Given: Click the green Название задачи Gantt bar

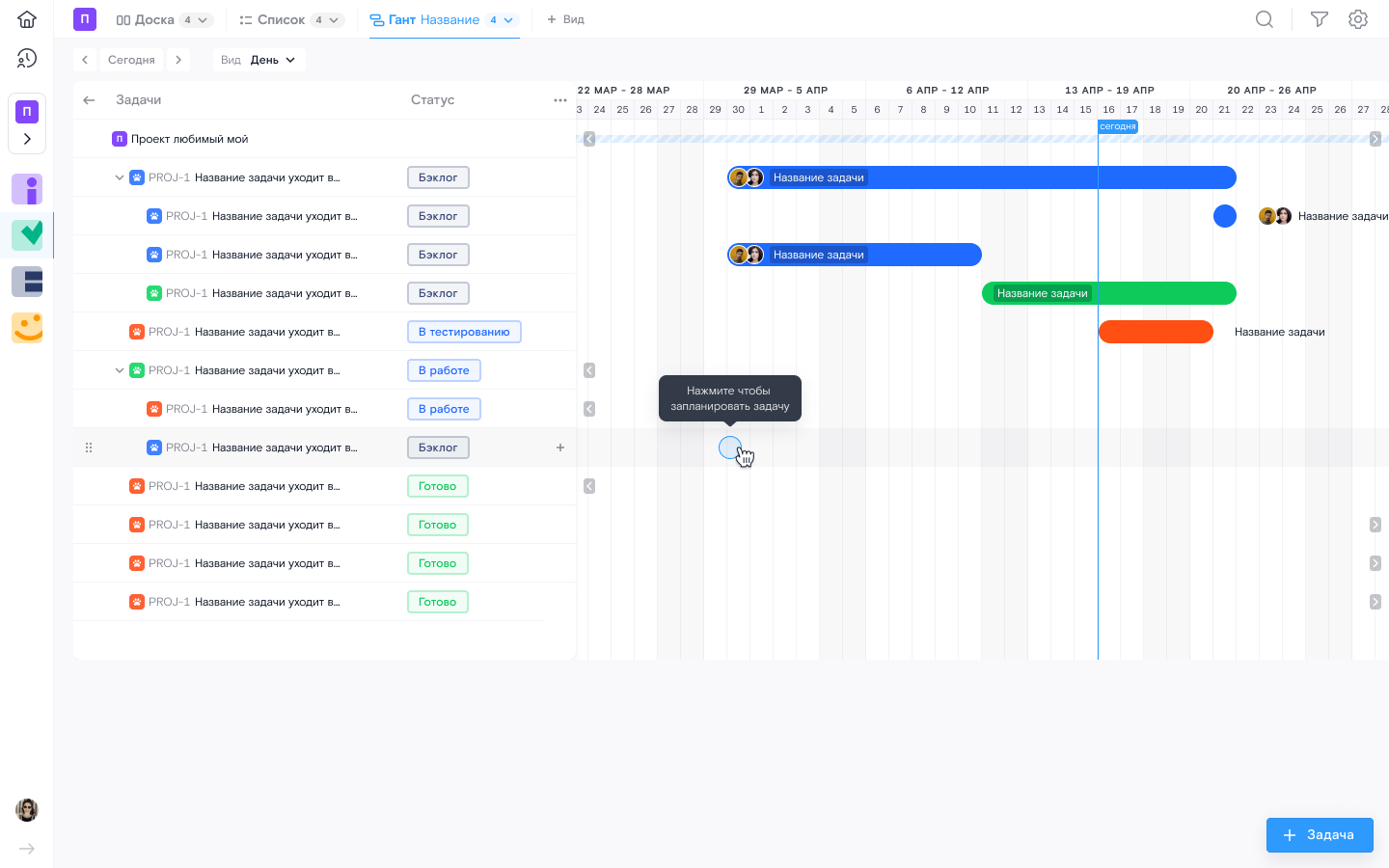Looking at the screenshot, I should coord(1109,293).
